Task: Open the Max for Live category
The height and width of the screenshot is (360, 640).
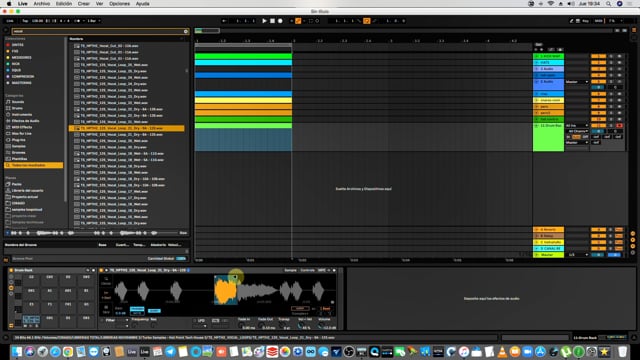Action: click(21, 133)
